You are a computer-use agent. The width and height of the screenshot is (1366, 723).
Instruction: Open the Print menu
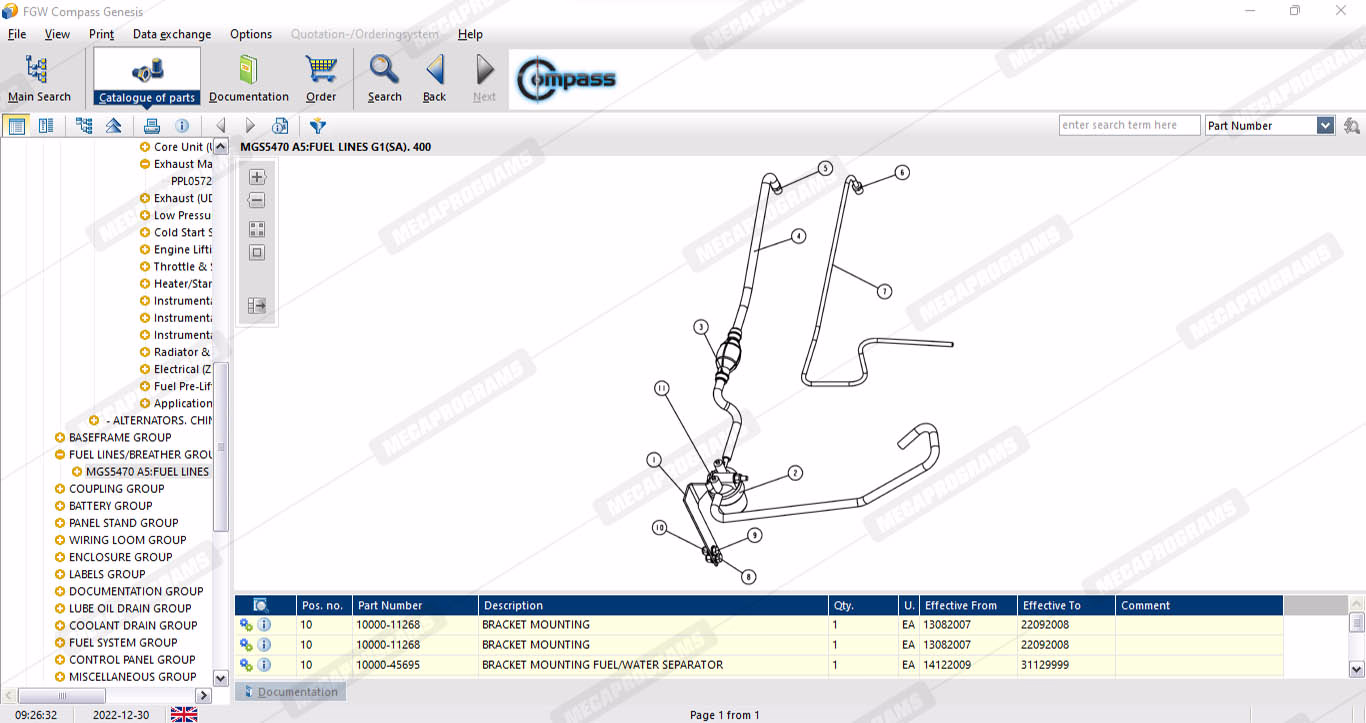point(102,34)
